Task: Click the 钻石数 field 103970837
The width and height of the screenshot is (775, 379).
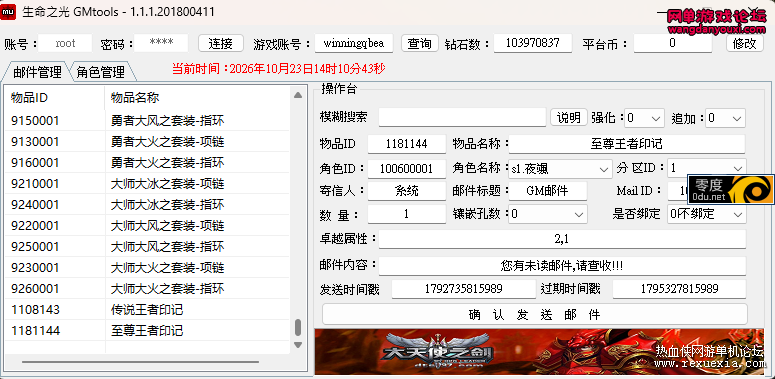Action: coord(532,43)
